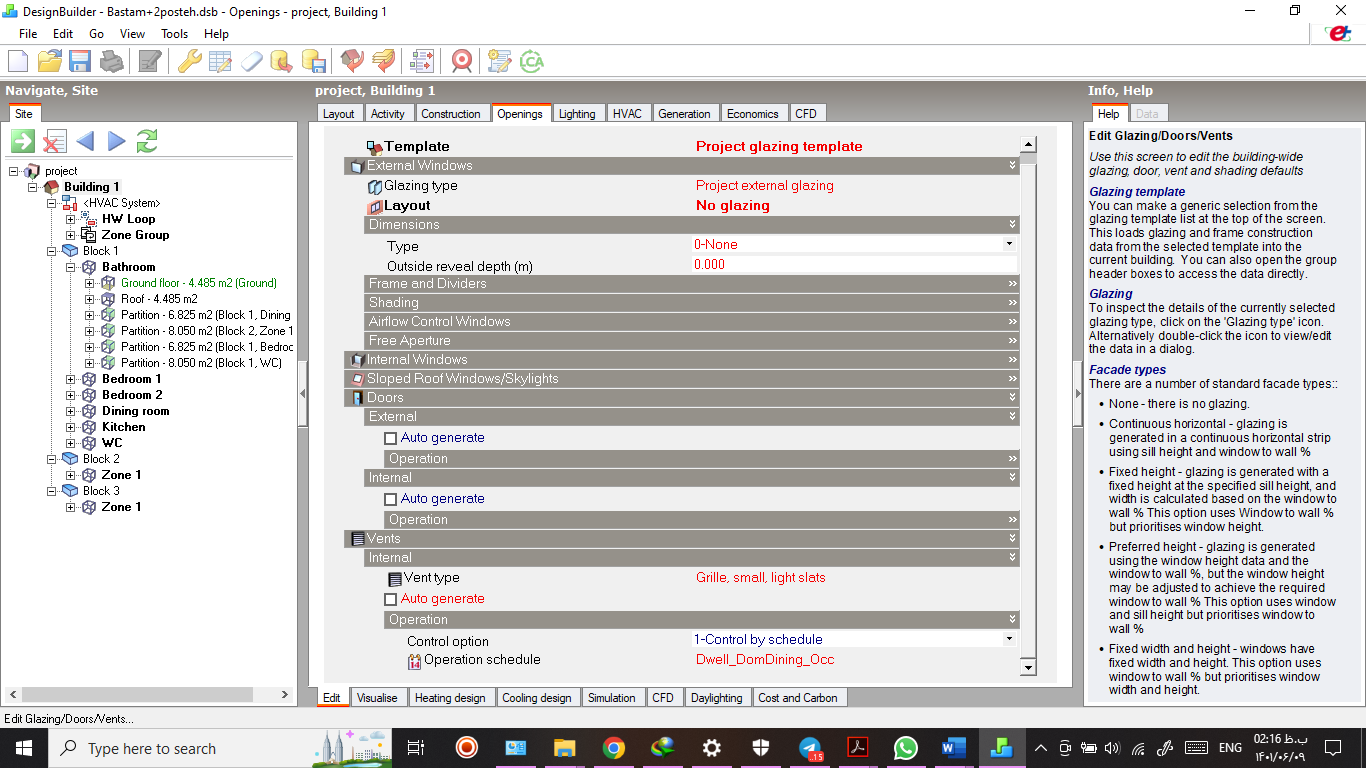
Task: Enable Auto generate under Doors External
Action: (x=391, y=438)
